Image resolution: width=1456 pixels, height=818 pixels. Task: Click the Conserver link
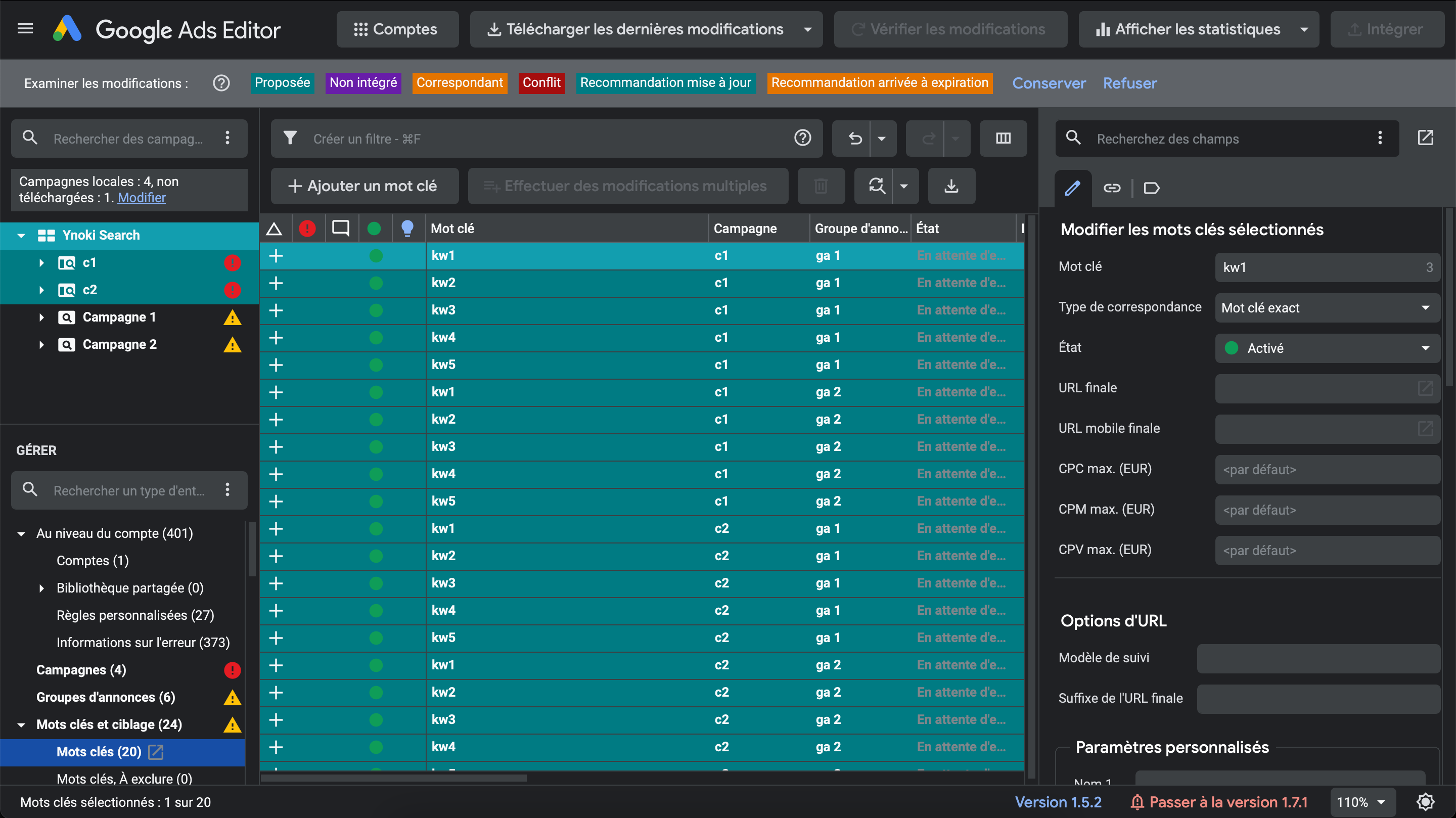tap(1049, 83)
